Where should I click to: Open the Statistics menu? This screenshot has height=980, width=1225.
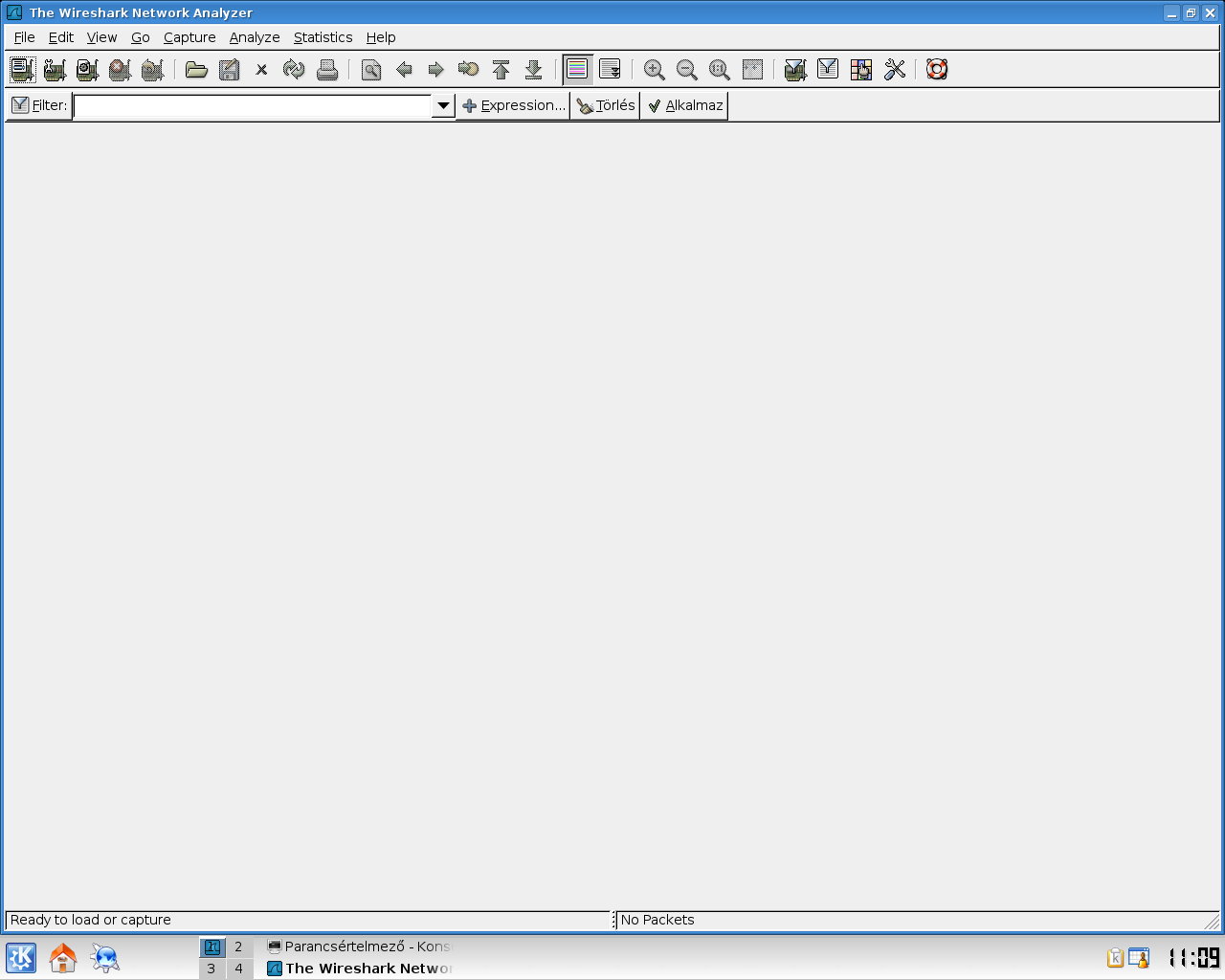point(323,37)
